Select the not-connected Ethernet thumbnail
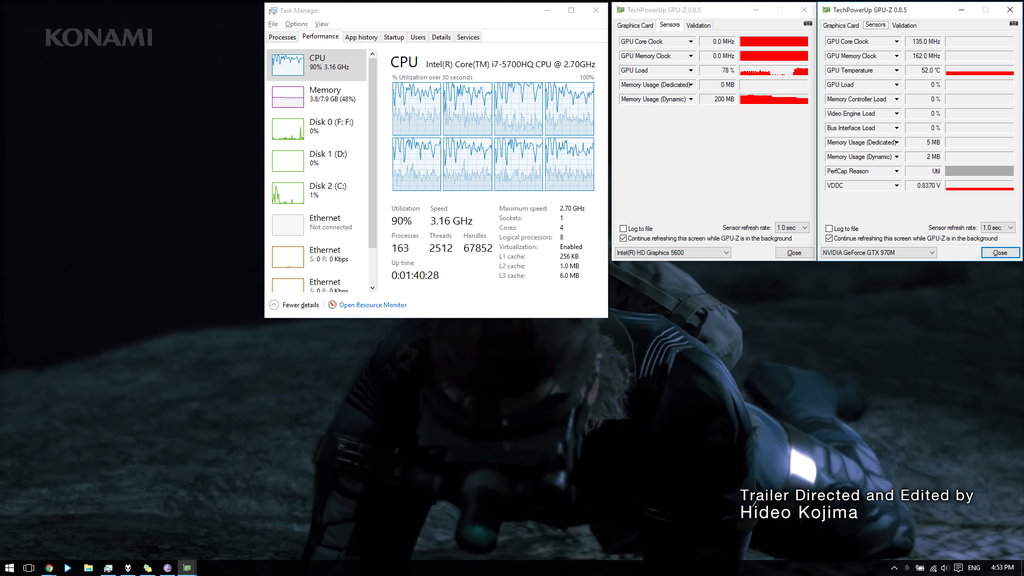1024x576 pixels. click(287, 224)
